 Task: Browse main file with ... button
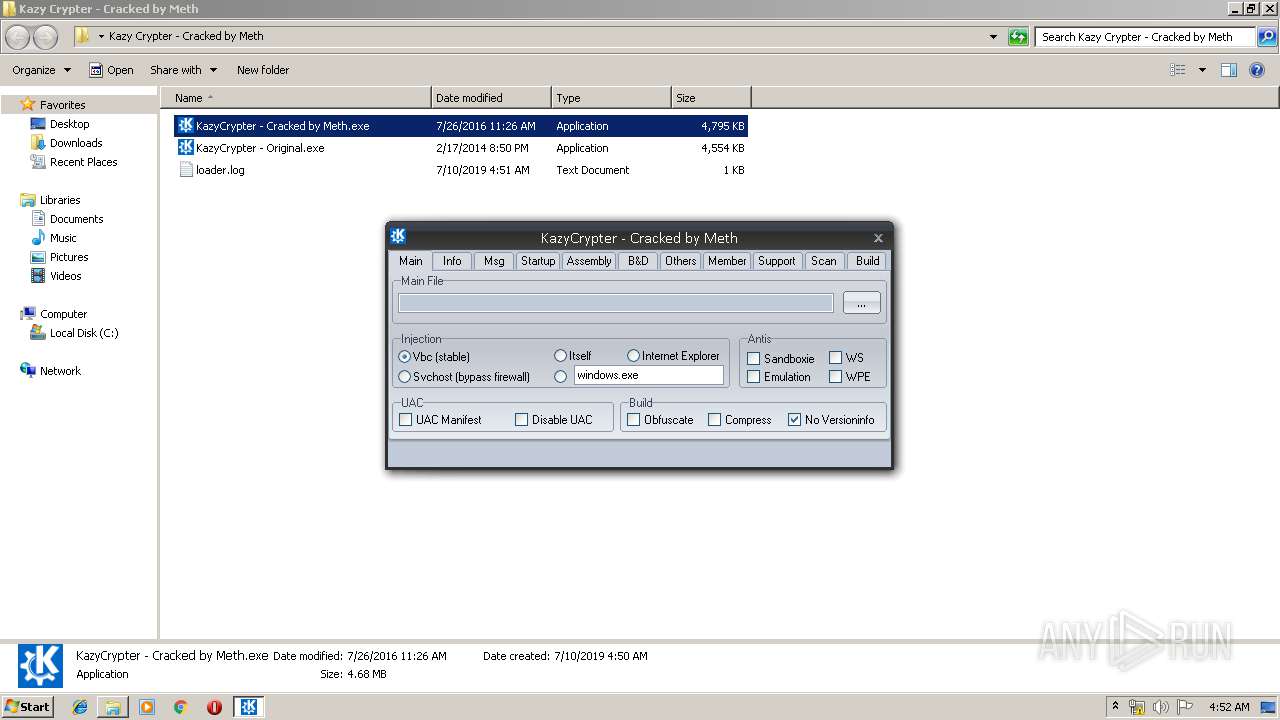pyautogui.click(x=862, y=303)
